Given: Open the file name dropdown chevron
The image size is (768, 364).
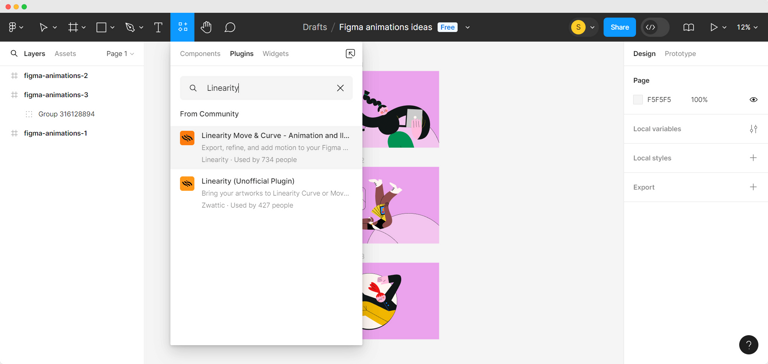Looking at the screenshot, I should [467, 27].
